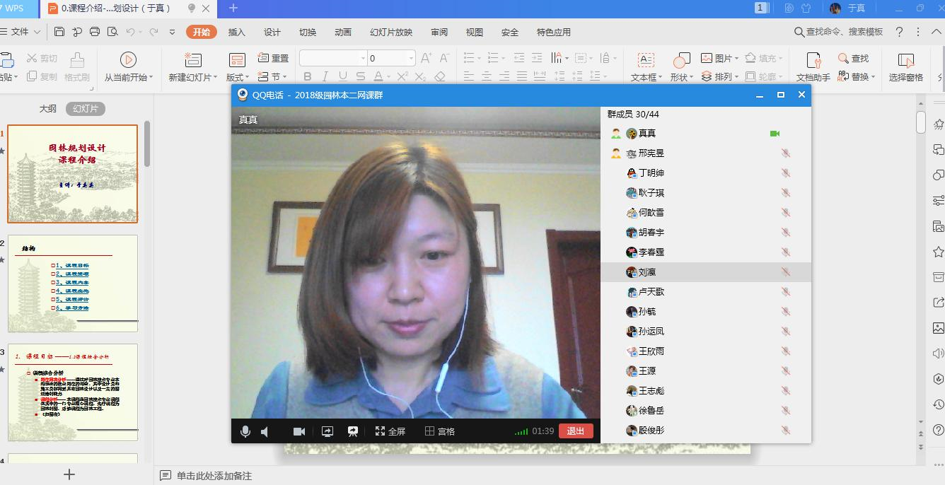Switch to grid (宫格) view layout

coord(439,431)
